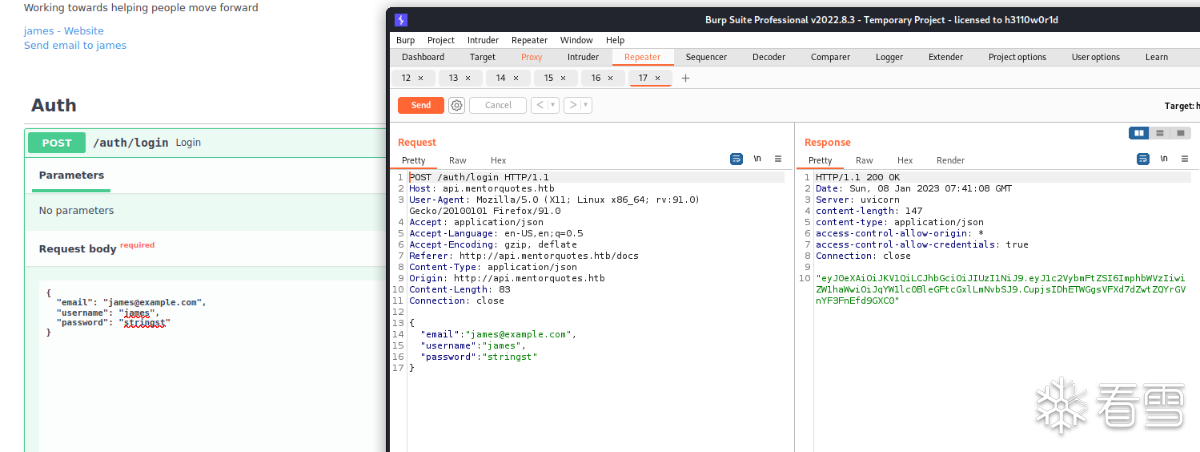This screenshot has width=1200, height=452.
Task: Switch Request view to Hex
Action: click(x=498, y=160)
